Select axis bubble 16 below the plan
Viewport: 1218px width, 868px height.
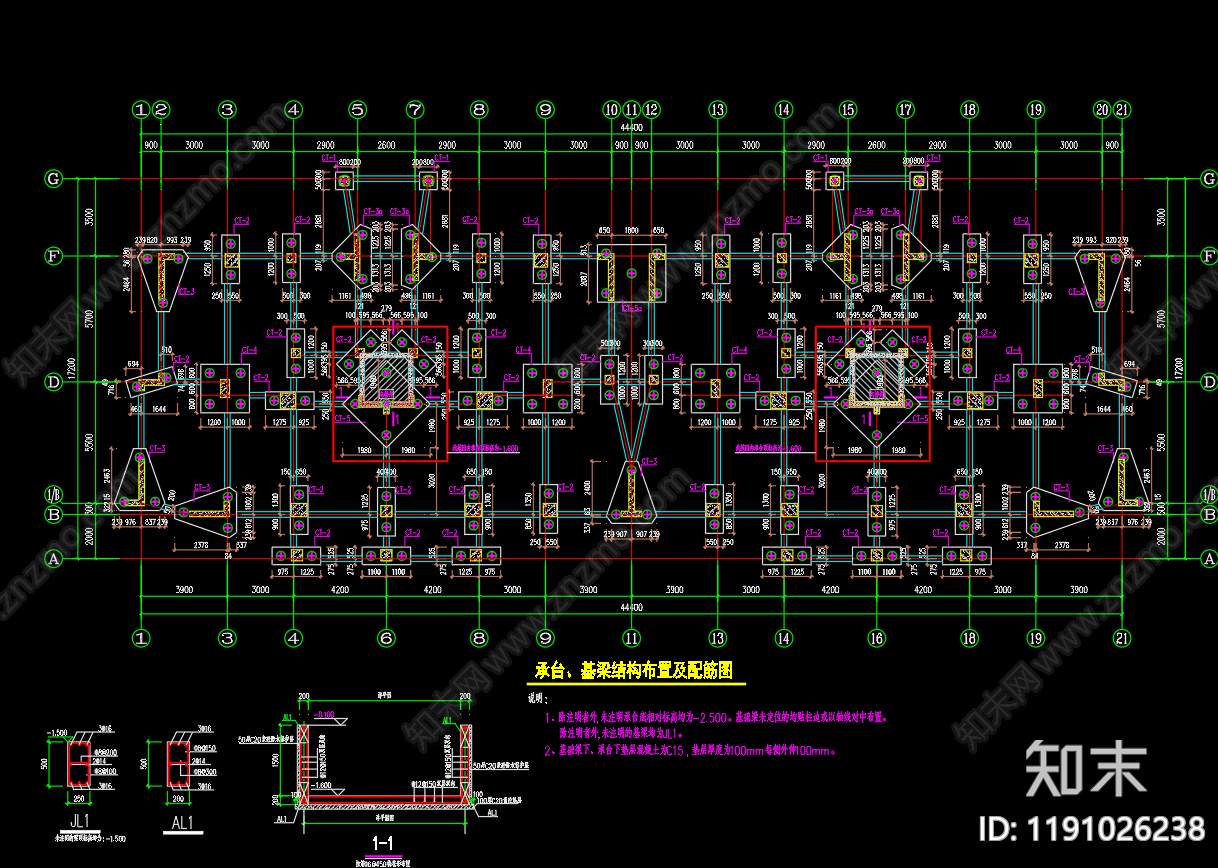coord(876,637)
